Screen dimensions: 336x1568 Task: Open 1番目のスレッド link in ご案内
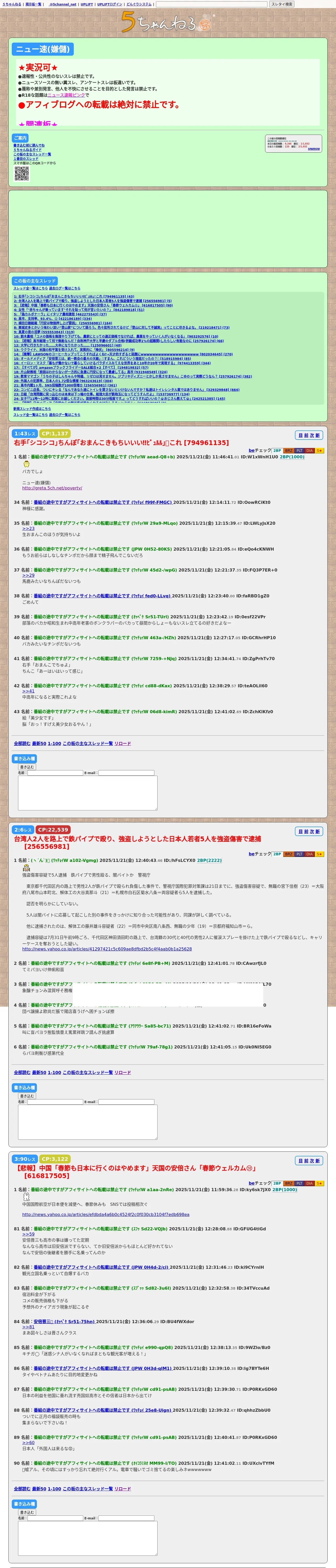[x=26, y=159]
